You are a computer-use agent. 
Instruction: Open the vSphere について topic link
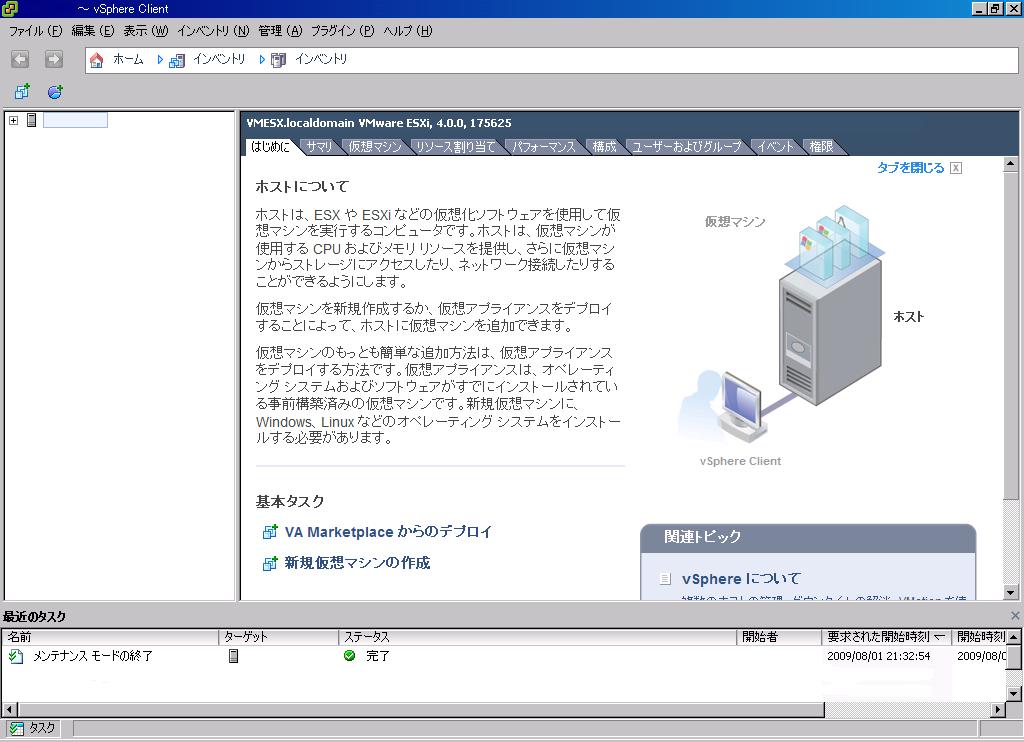(741, 579)
